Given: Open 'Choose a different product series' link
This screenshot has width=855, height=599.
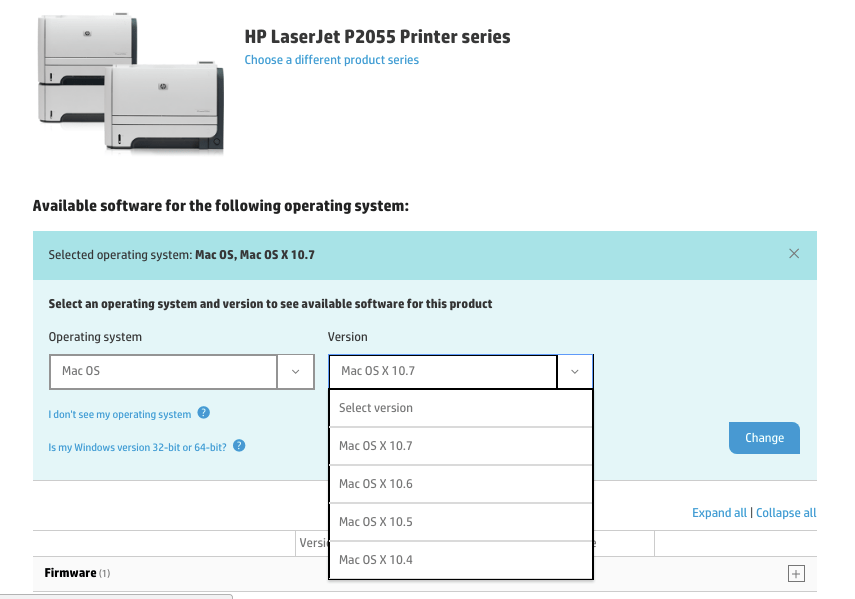Looking at the screenshot, I should [x=332, y=60].
